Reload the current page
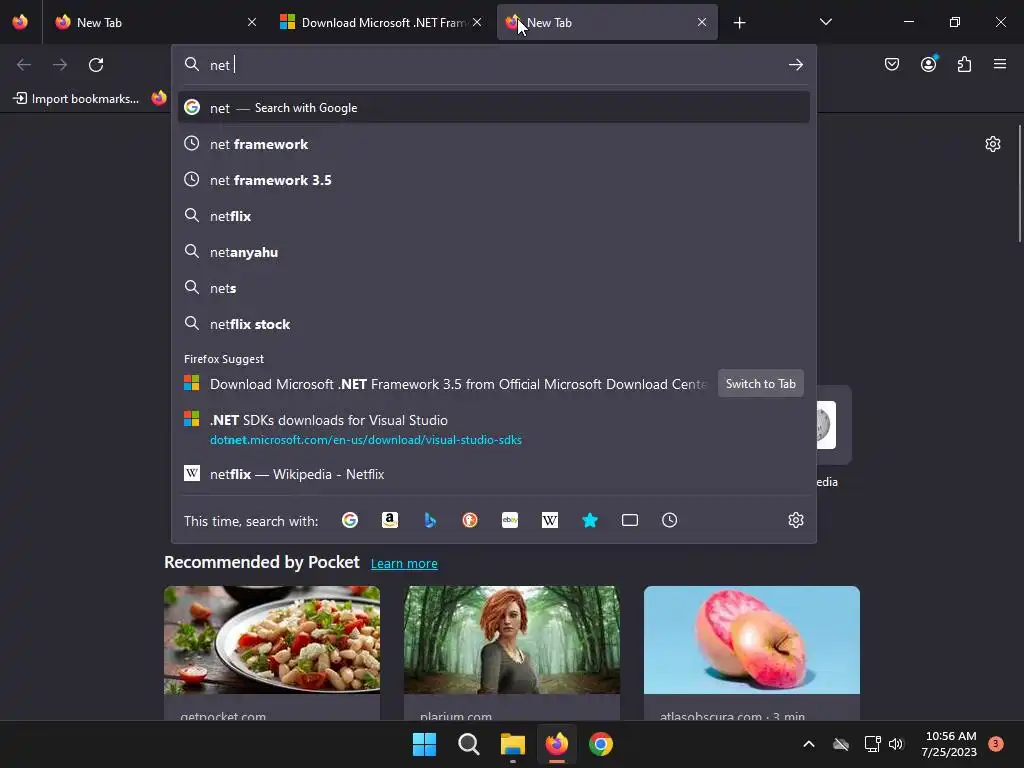Screen dimensions: 1024x768 pyautogui.click(x=96, y=65)
